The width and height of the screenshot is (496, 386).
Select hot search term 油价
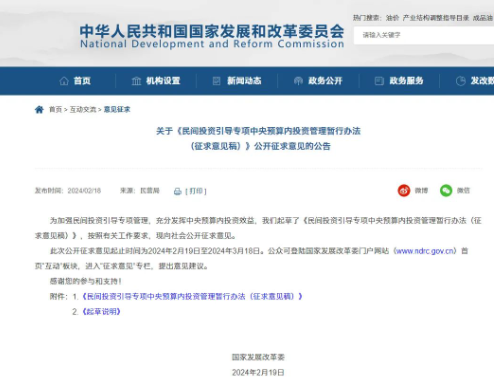[x=392, y=18]
